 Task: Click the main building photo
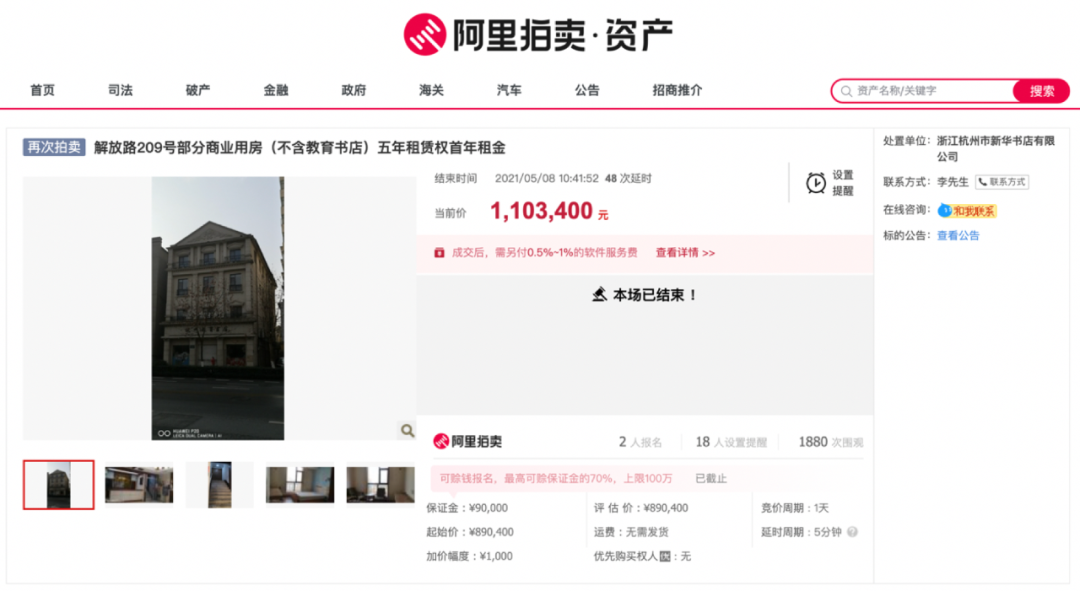[x=218, y=308]
